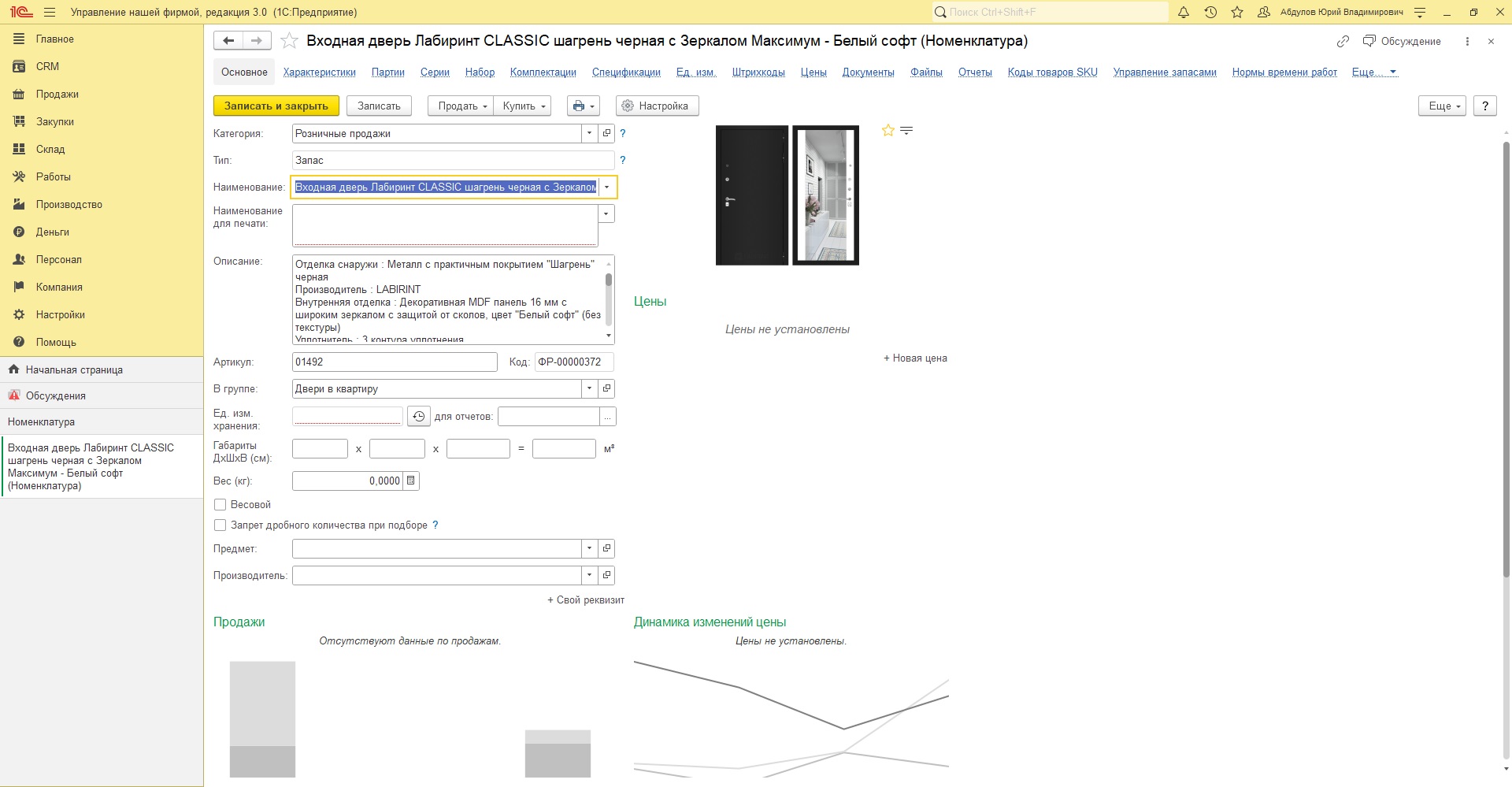
Task: Expand the Категория dropdown arrow
Action: [589, 133]
